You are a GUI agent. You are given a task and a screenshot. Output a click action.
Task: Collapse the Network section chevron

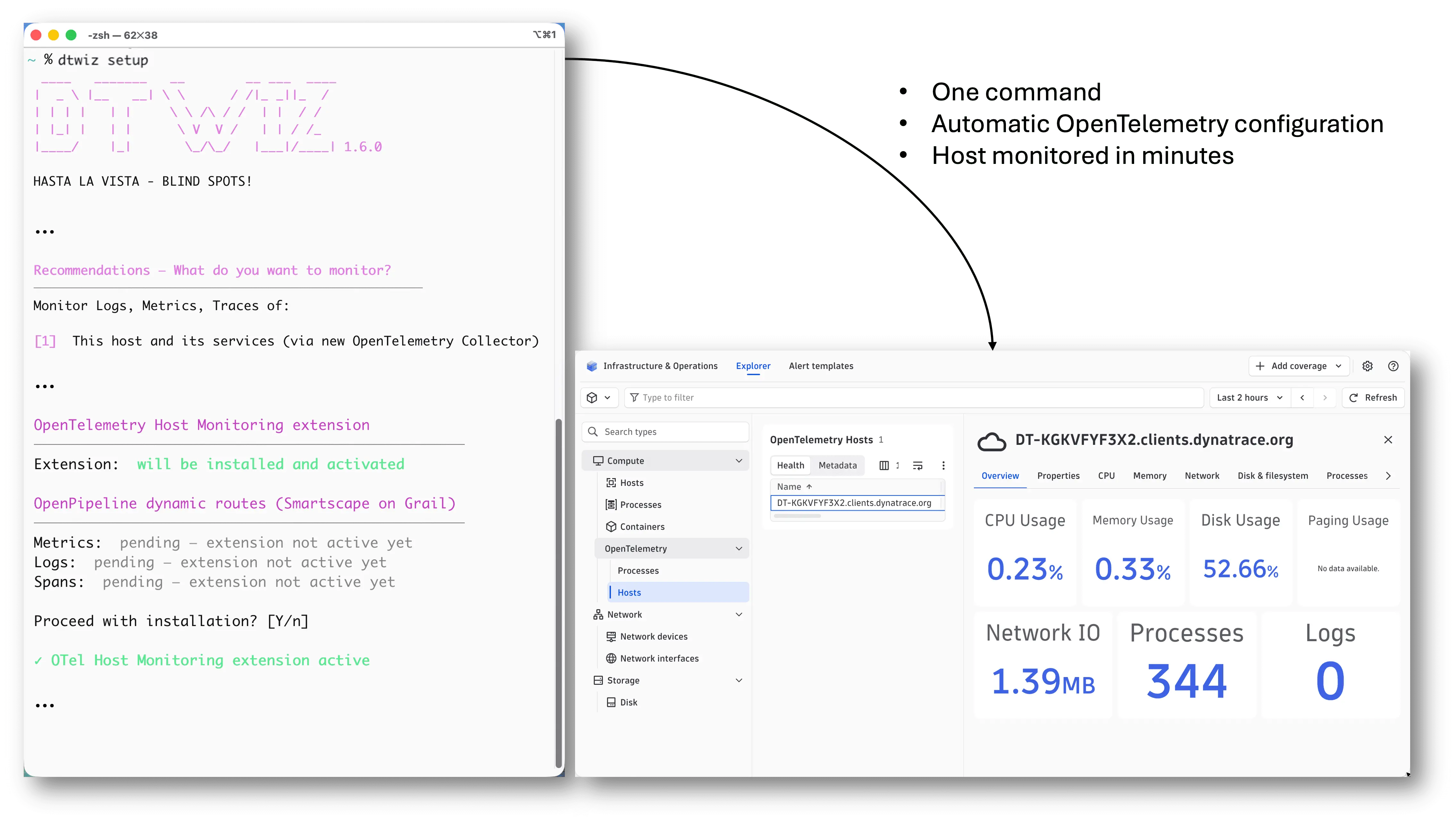pyautogui.click(x=738, y=614)
